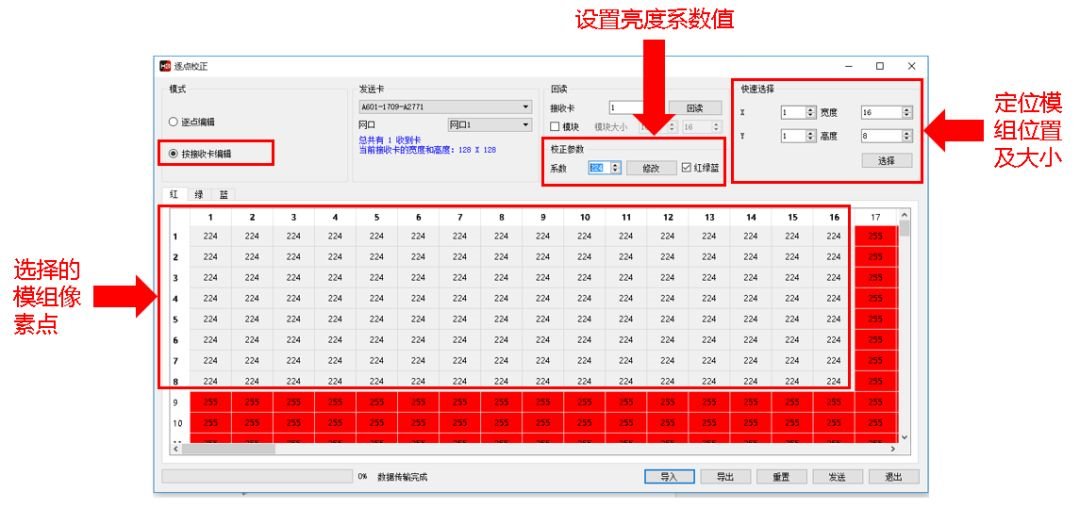Click the horizontal scrollbar thumb under the table
Image resolution: width=1080 pixels, height=508 pixels.
click(x=228, y=449)
